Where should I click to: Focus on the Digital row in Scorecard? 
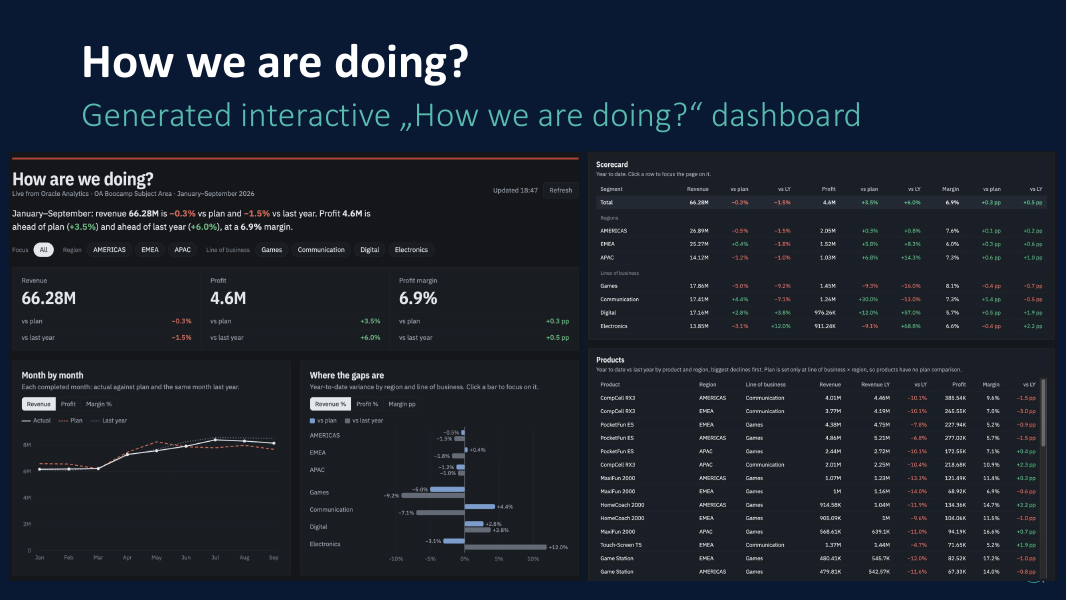point(820,313)
